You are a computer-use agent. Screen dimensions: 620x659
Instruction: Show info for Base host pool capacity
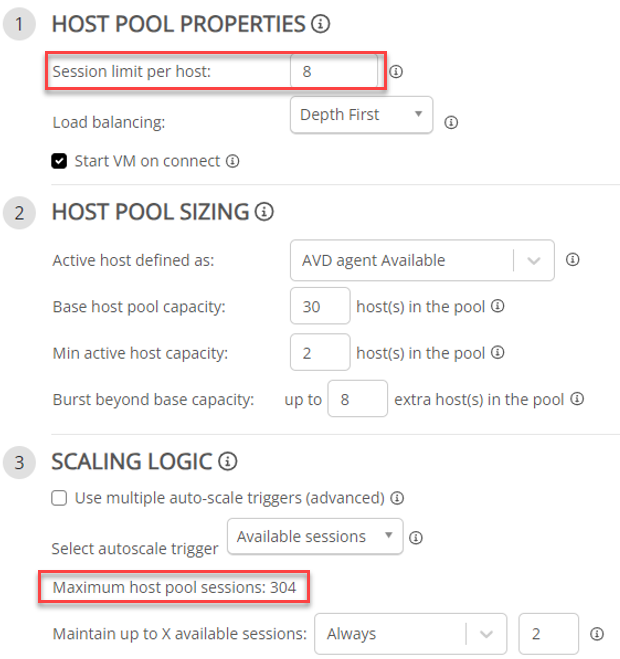click(498, 306)
